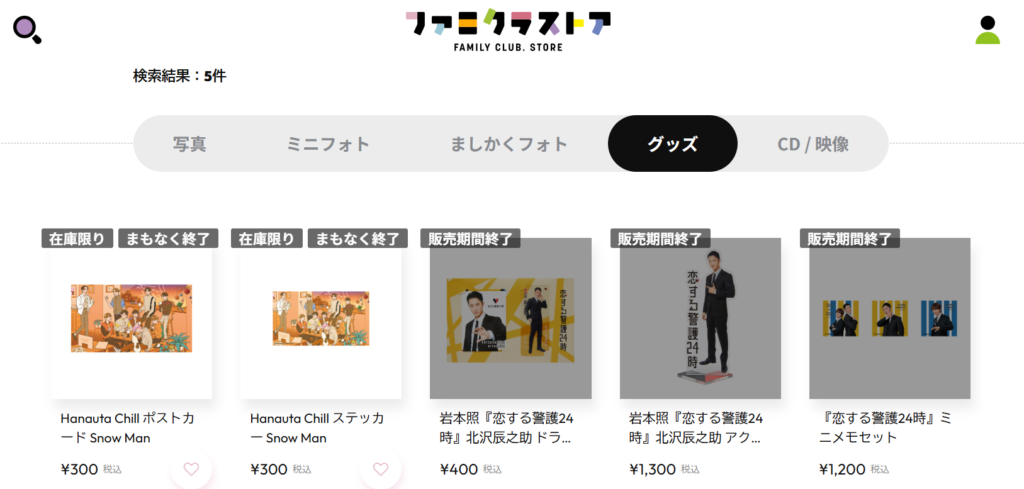Open the 北沢辰之助 acrylic stand thumbnail
Screen dimensions: 1024x489
click(x=700, y=319)
